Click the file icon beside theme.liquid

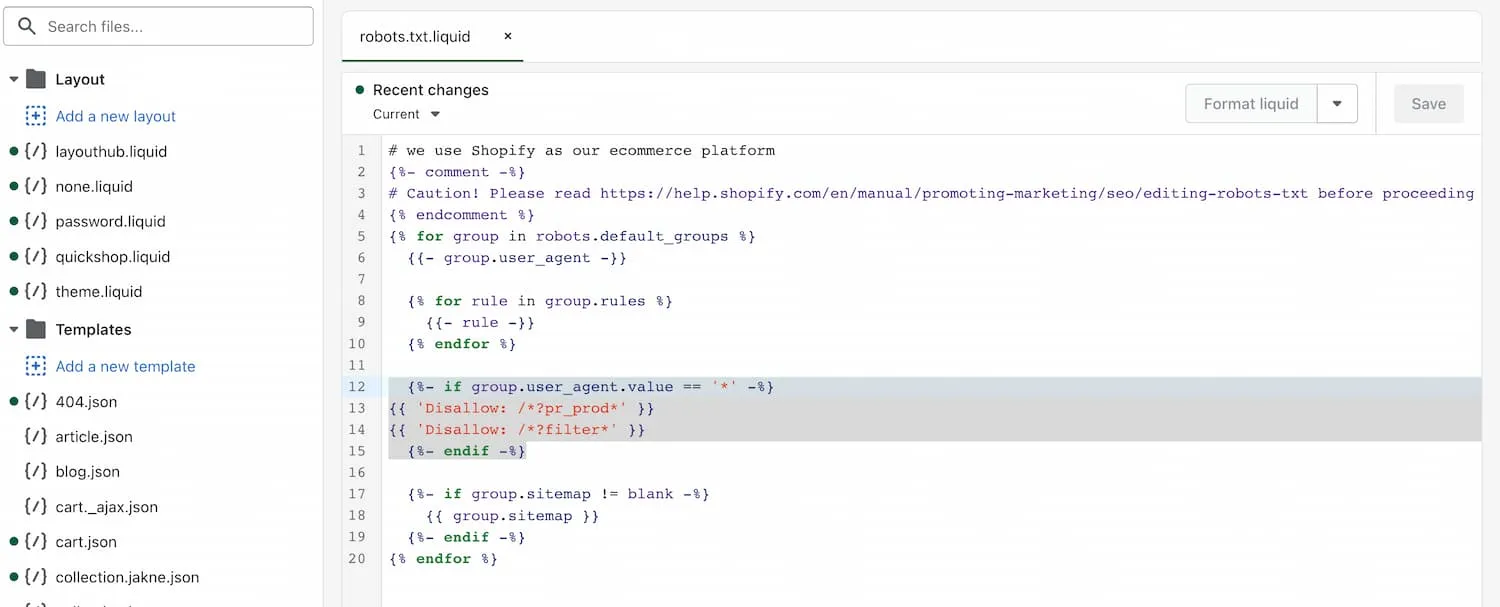click(36, 291)
